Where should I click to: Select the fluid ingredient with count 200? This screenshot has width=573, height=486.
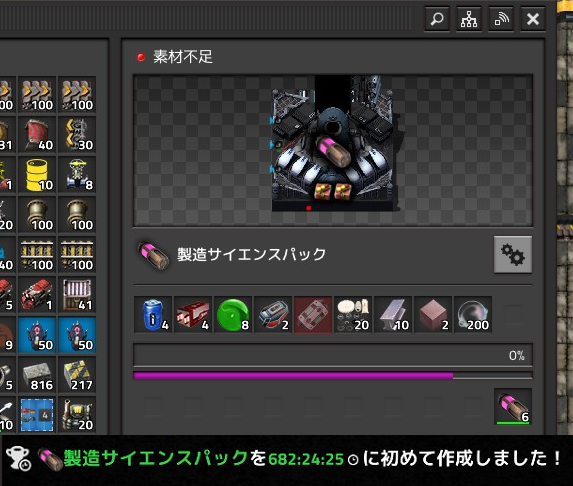coord(473,315)
